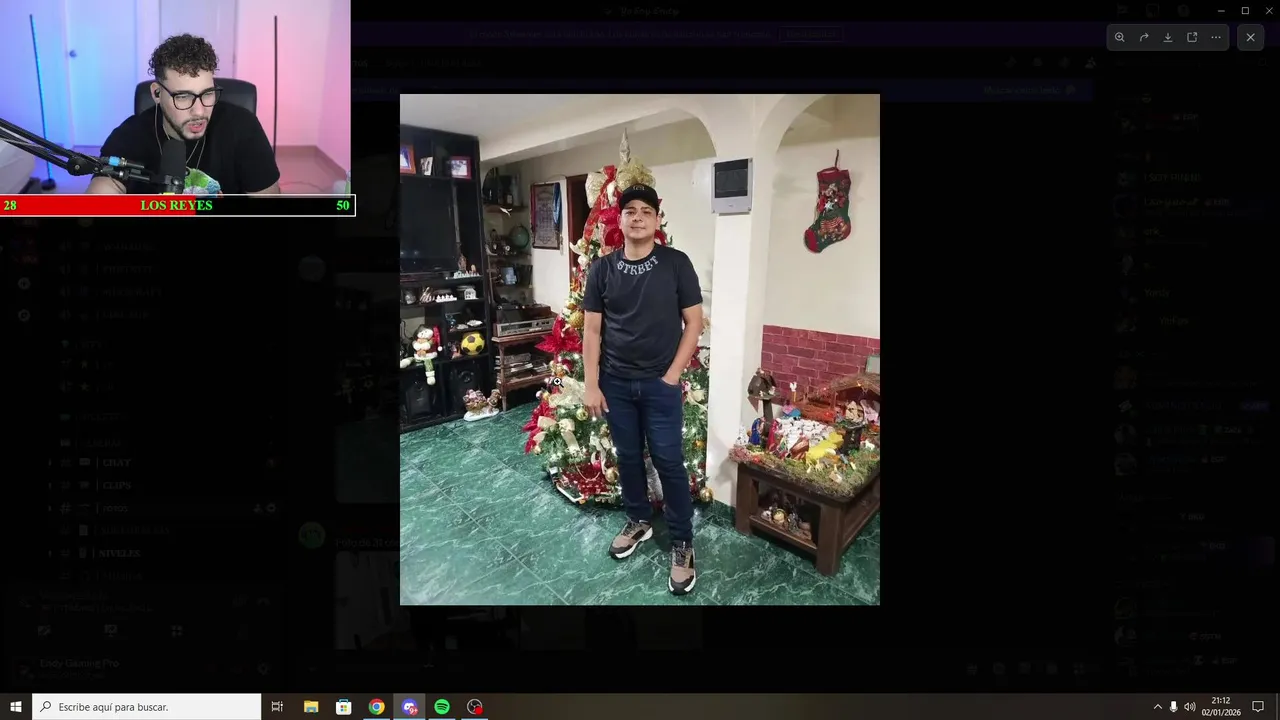The width and height of the screenshot is (1280, 720).
Task: Close the image viewer with the X button
Action: (x=1250, y=37)
